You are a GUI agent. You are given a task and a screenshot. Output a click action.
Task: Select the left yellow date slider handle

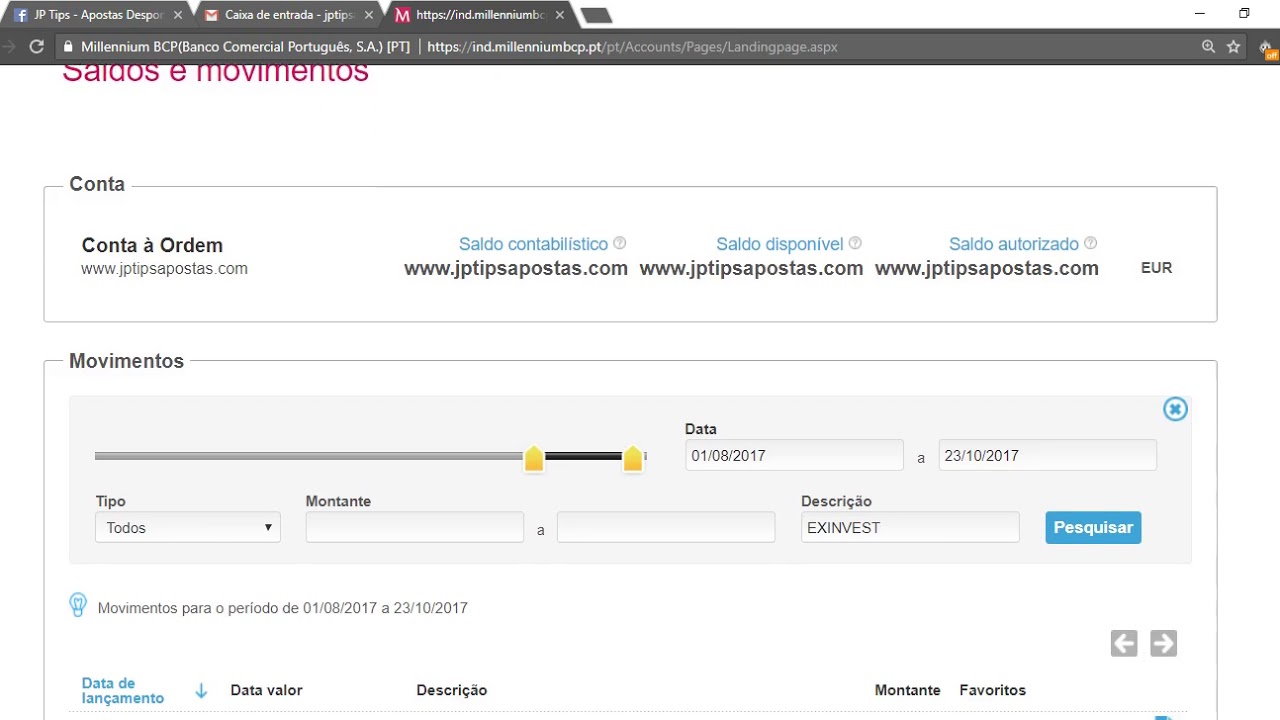[x=534, y=458]
